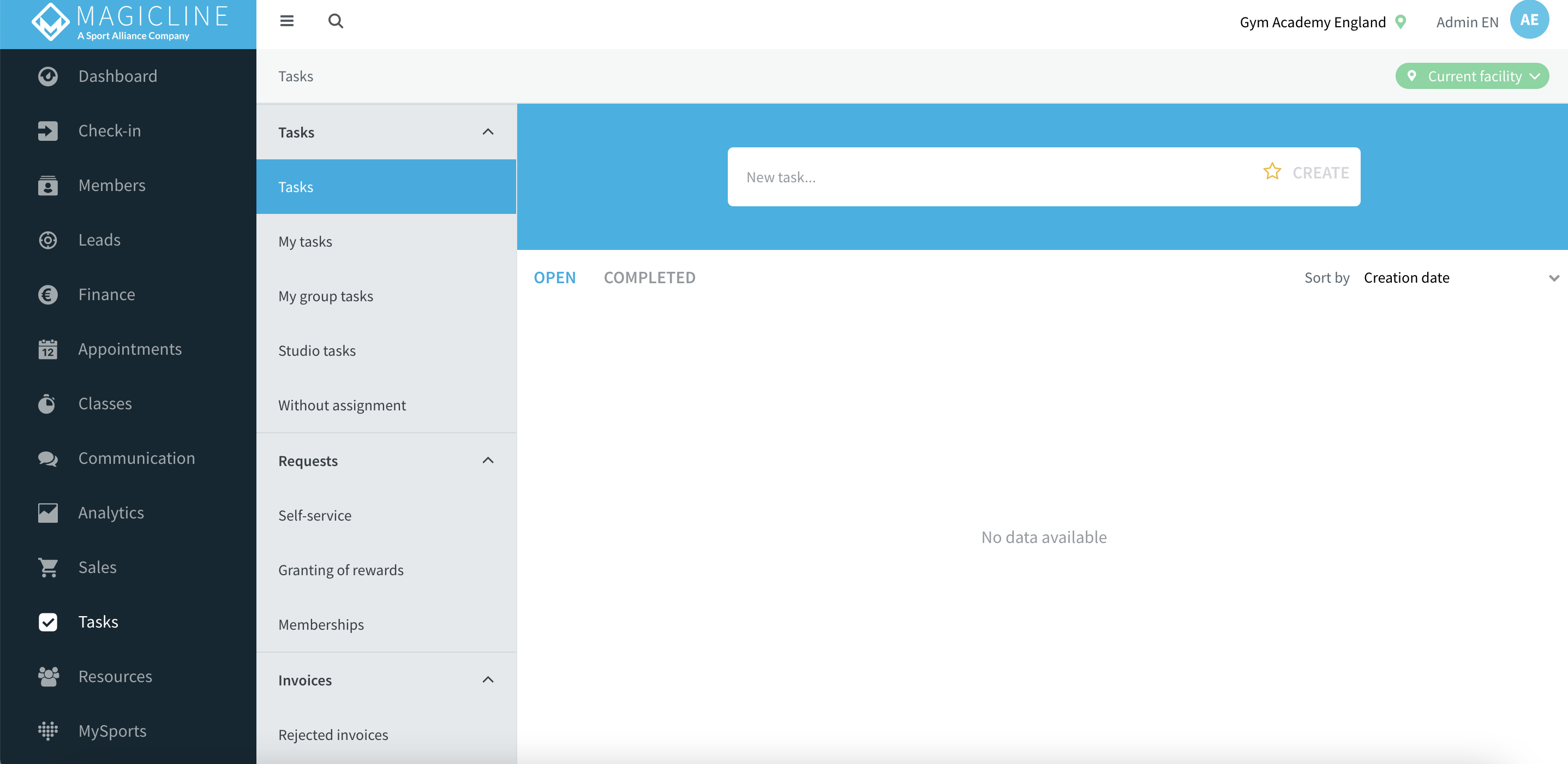Select Studio tasks
The width and height of the screenshot is (1568, 764).
click(386, 351)
